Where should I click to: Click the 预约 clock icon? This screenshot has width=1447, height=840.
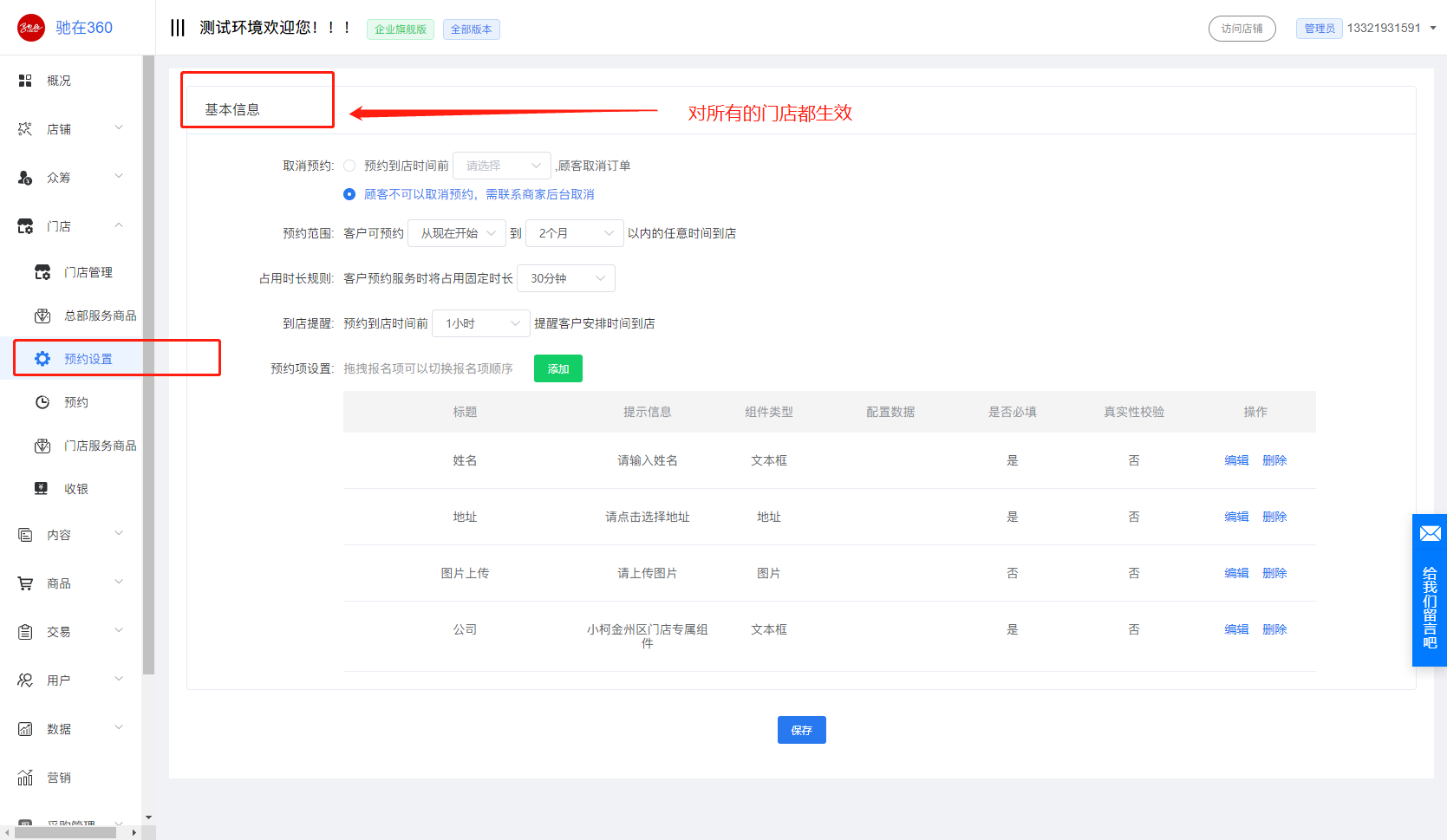(42, 402)
